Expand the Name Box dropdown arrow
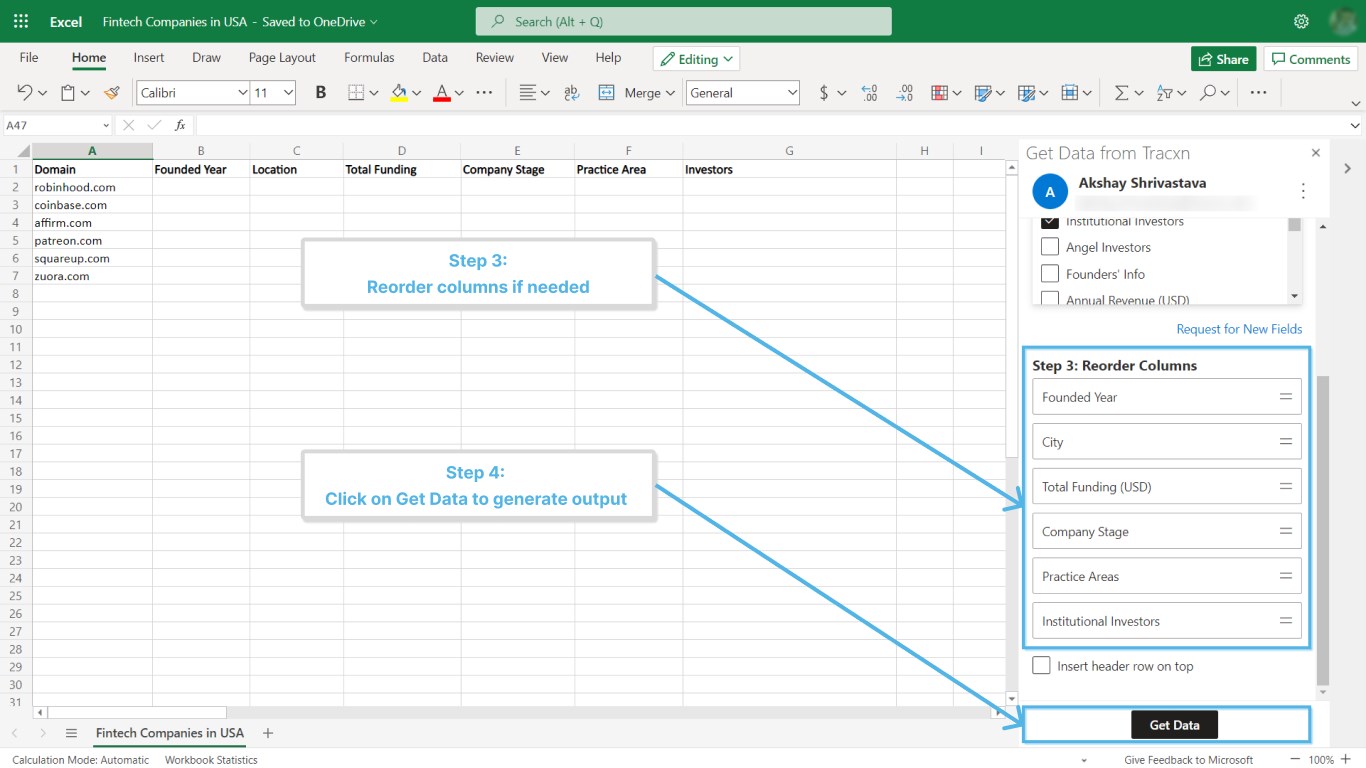Viewport: 1366px width, 768px height. [105, 125]
